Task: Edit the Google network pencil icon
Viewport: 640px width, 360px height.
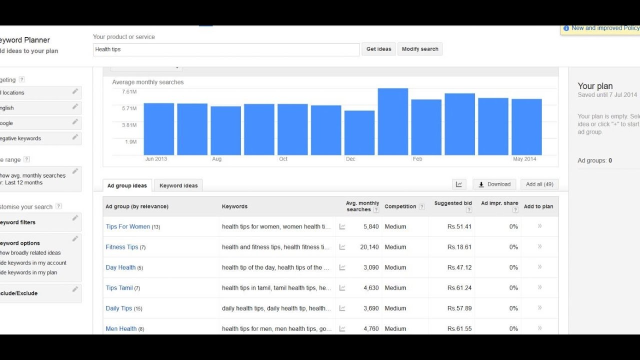Action: (75, 122)
